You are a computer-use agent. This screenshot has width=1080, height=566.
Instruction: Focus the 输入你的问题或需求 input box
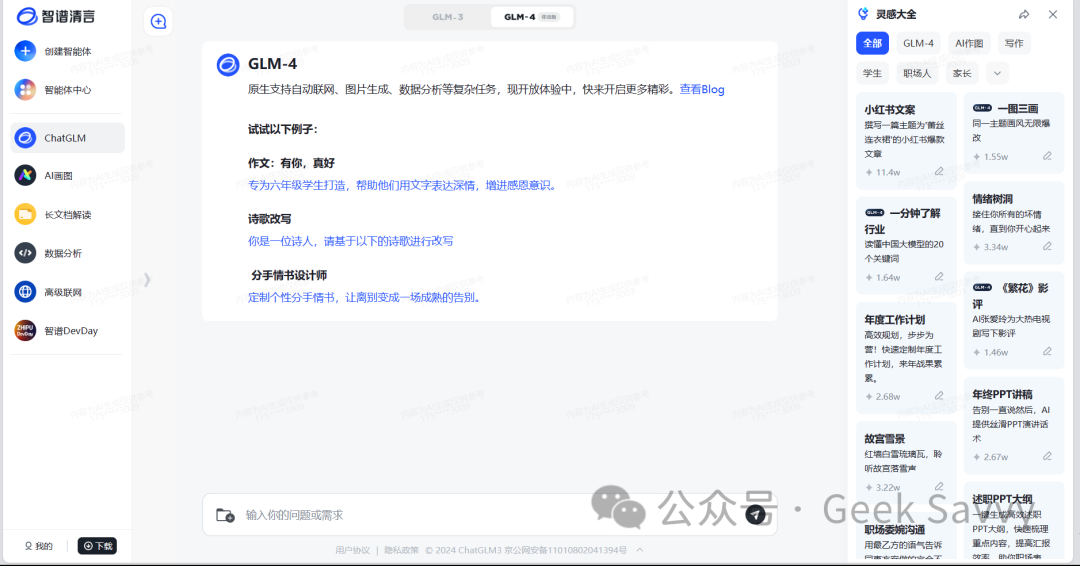[x=489, y=514]
